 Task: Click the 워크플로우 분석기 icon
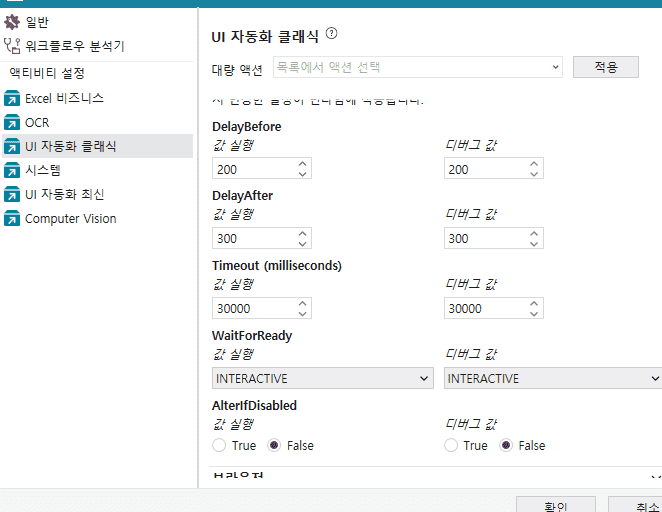pos(12,45)
